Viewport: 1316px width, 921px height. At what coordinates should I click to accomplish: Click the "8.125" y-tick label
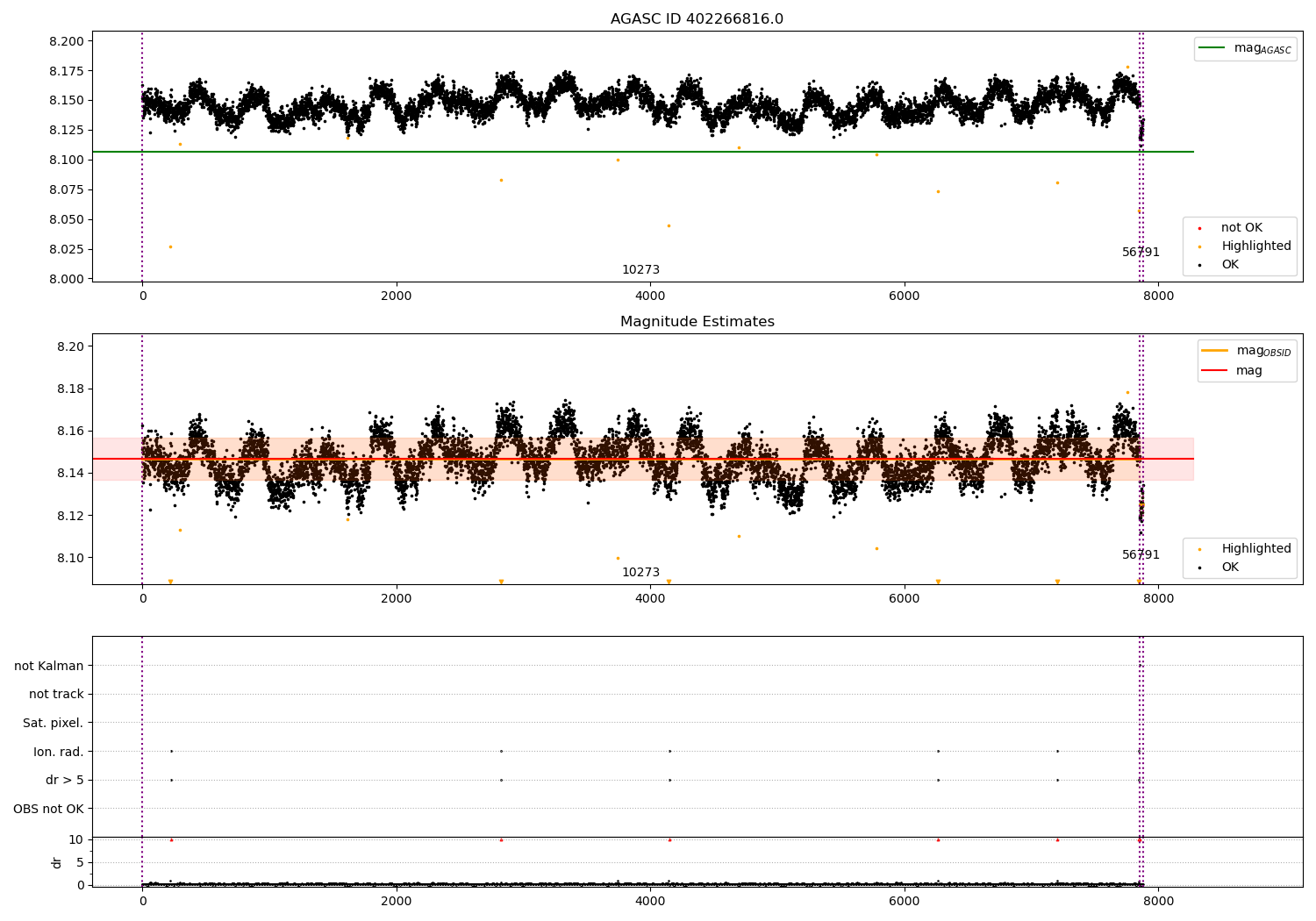click(67, 131)
